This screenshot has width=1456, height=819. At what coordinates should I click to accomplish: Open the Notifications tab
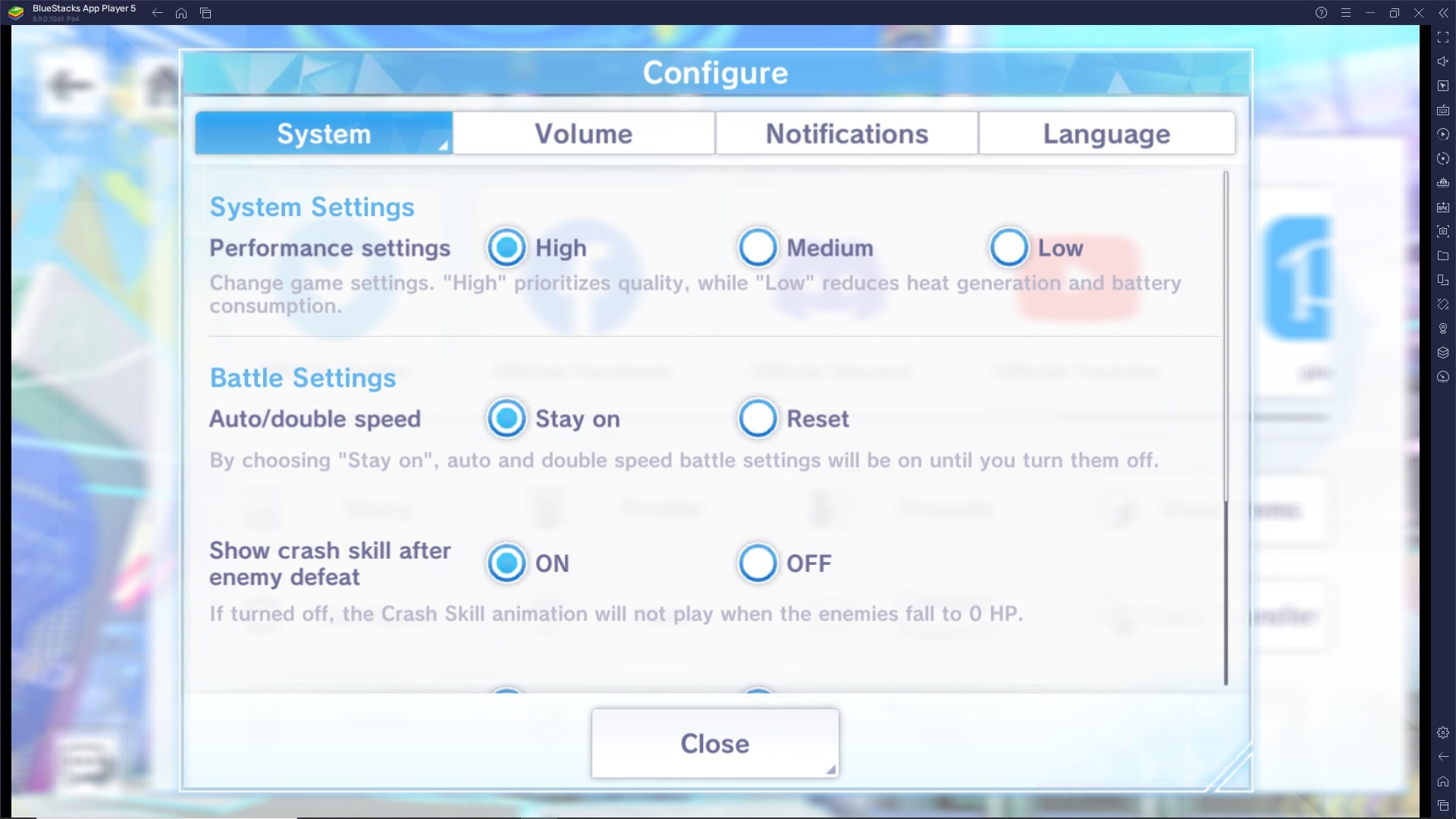click(847, 133)
